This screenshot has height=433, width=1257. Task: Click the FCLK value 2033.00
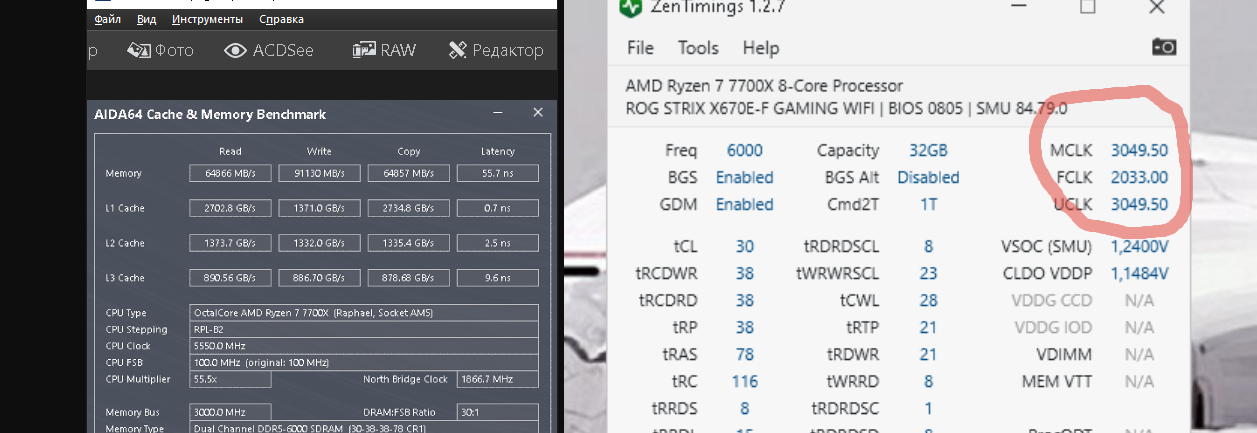tap(1139, 177)
